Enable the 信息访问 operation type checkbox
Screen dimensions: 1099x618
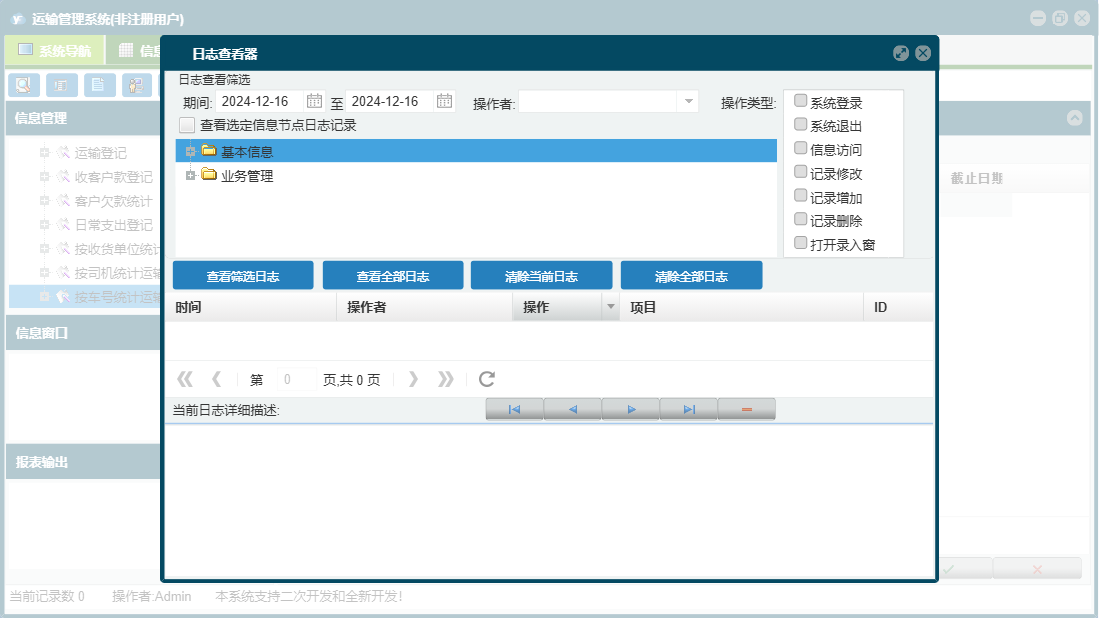click(800, 149)
